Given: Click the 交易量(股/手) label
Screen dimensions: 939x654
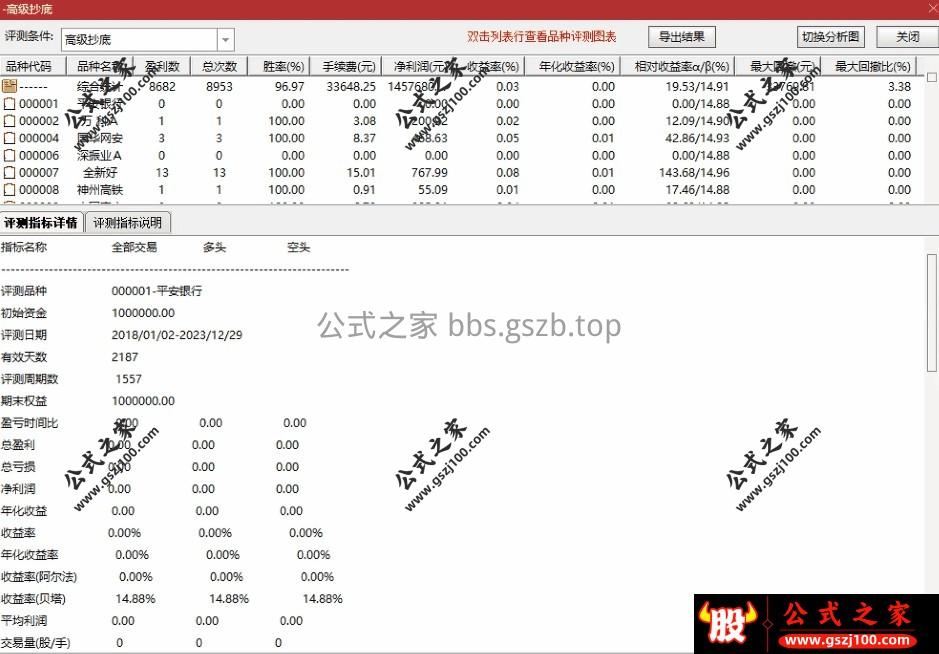Looking at the screenshot, I should point(35,643).
